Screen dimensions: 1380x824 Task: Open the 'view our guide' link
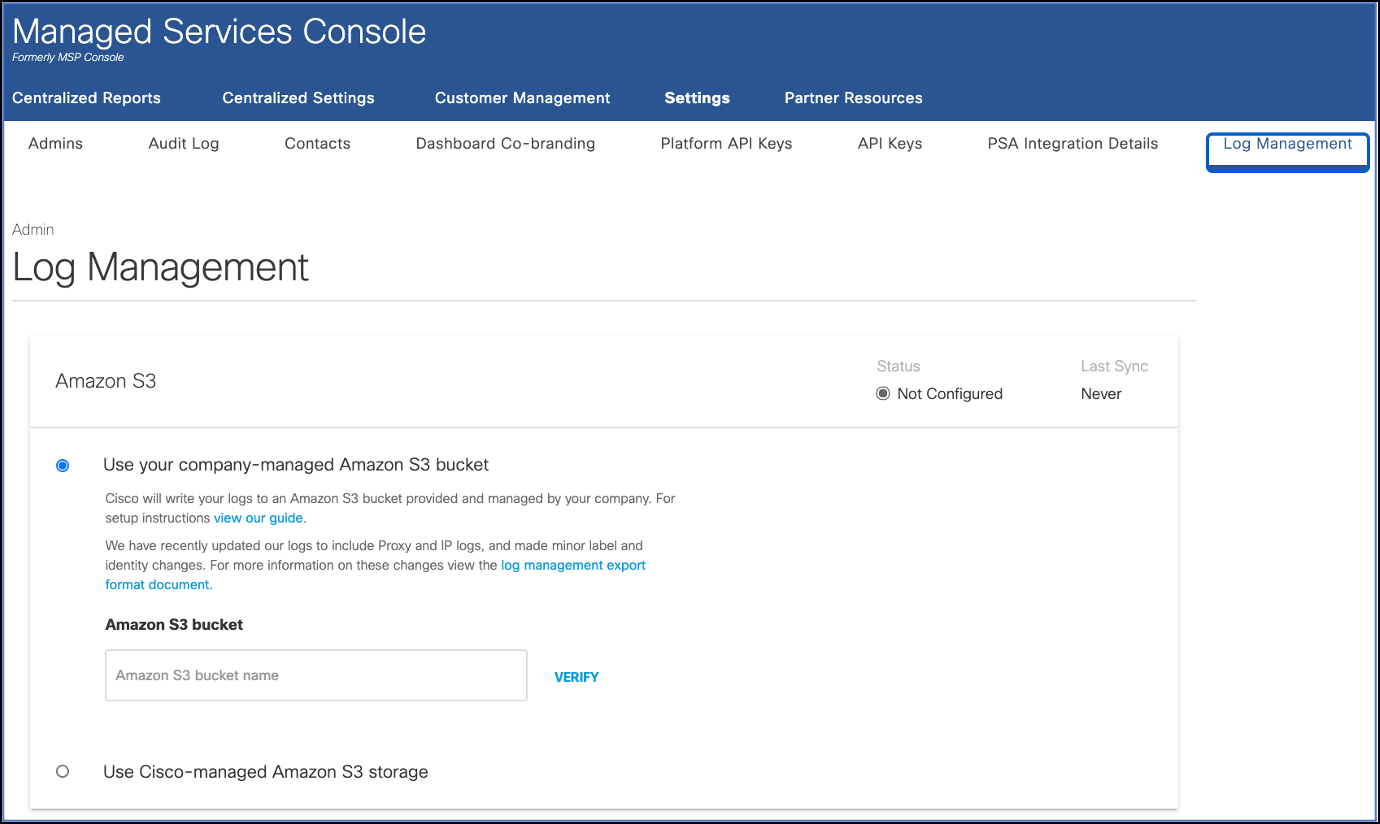259,518
